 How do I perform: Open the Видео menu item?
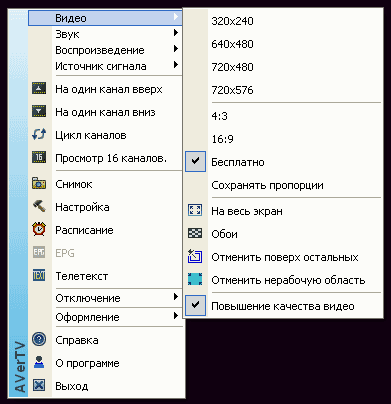coord(105,18)
